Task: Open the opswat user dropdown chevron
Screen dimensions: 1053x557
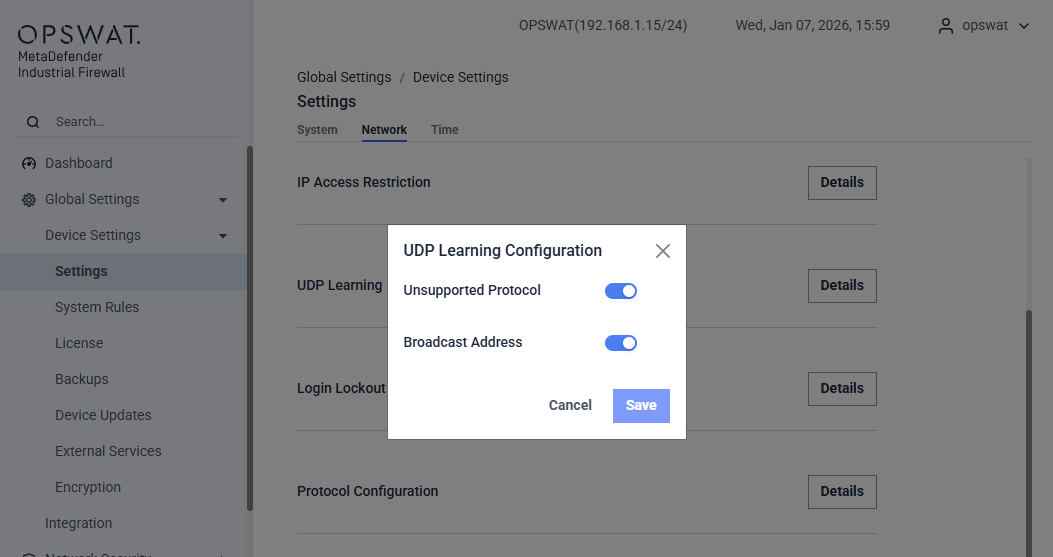Action: click(1023, 26)
